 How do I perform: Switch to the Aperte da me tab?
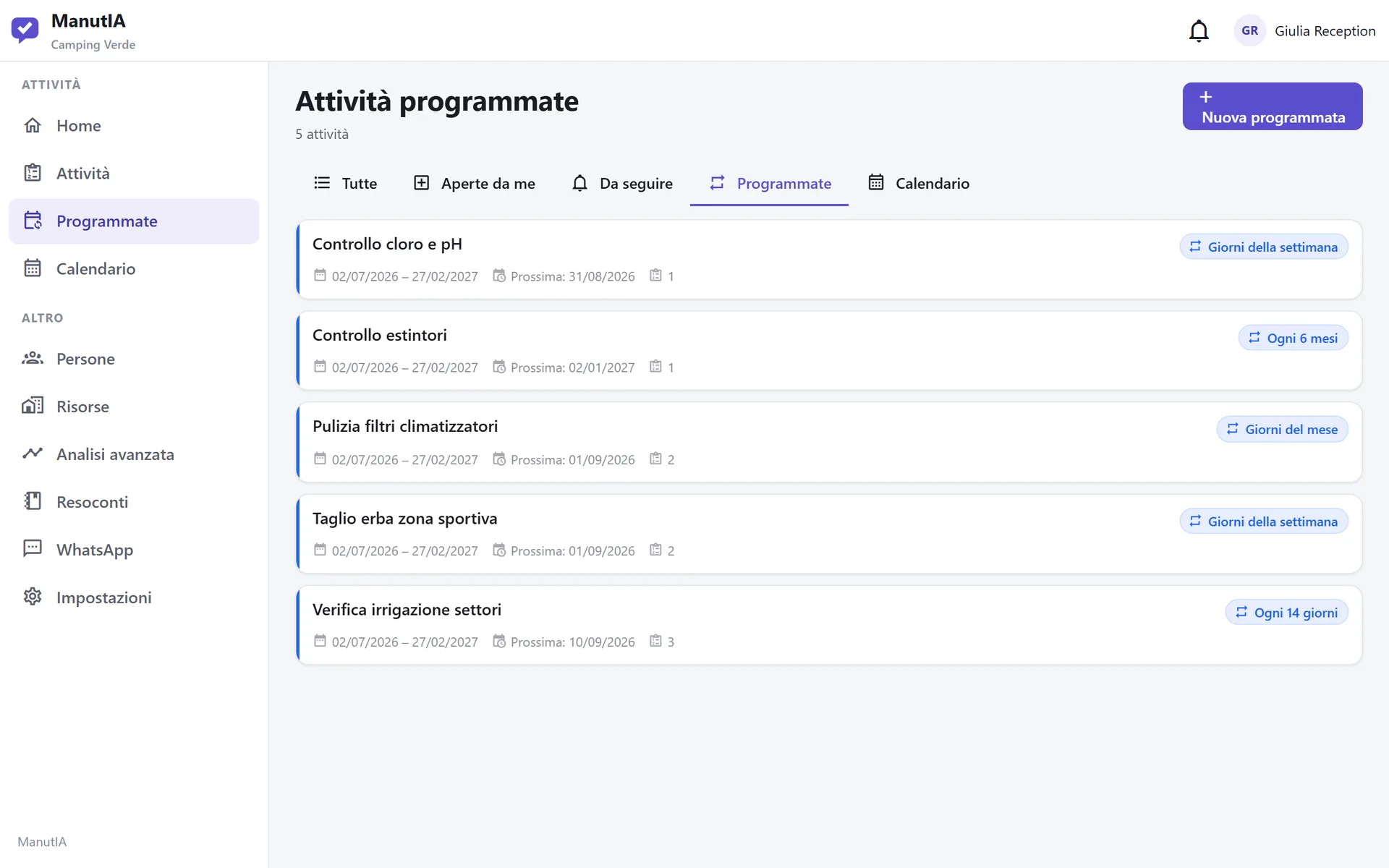click(x=474, y=184)
